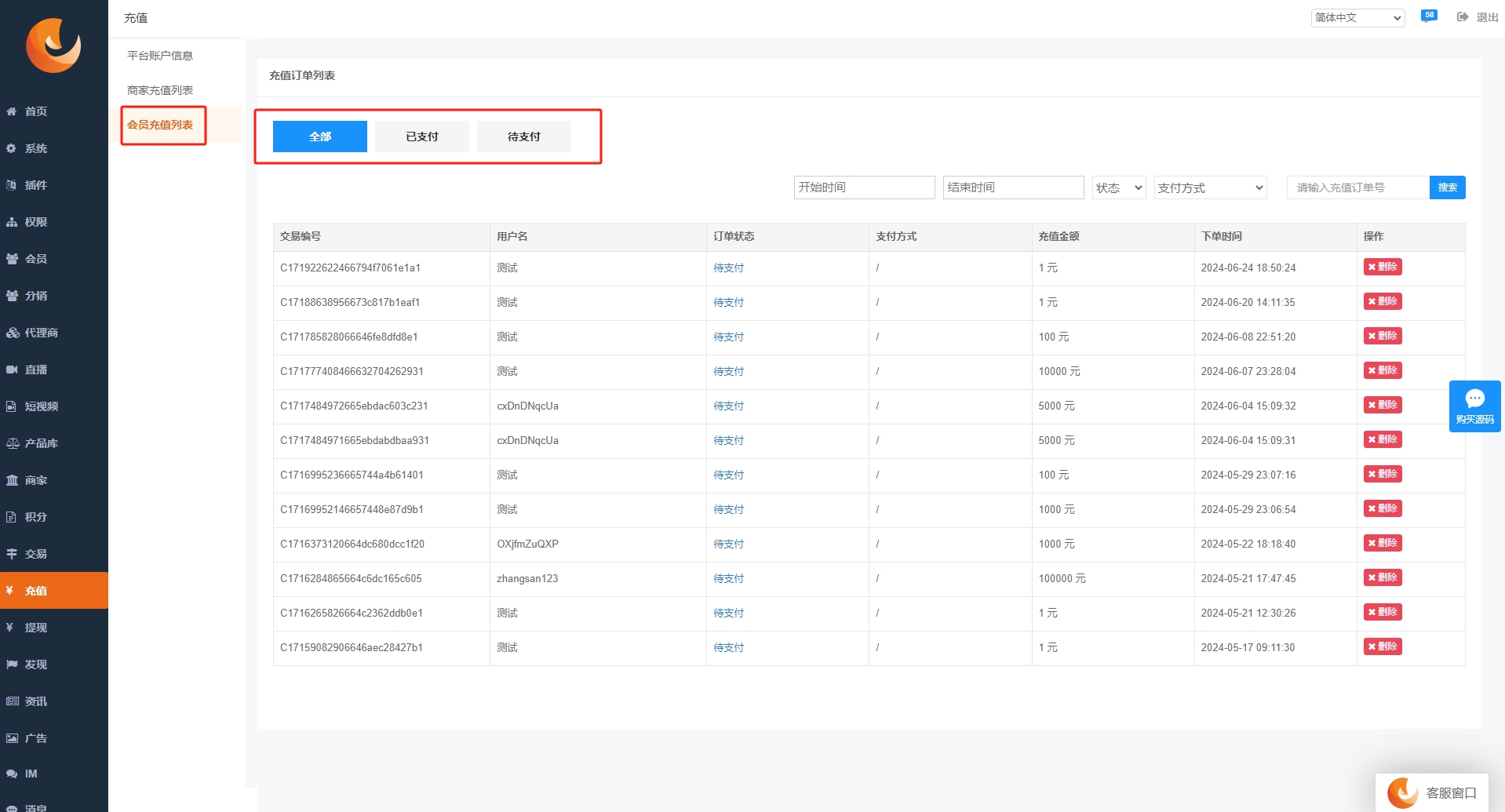Click the yen icon of active 充值
1505x812 pixels.
pyautogui.click(x=9, y=591)
